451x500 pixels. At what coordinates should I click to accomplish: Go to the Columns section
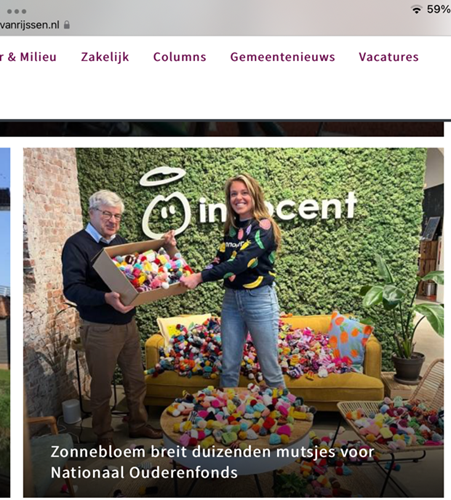pos(180,57)
